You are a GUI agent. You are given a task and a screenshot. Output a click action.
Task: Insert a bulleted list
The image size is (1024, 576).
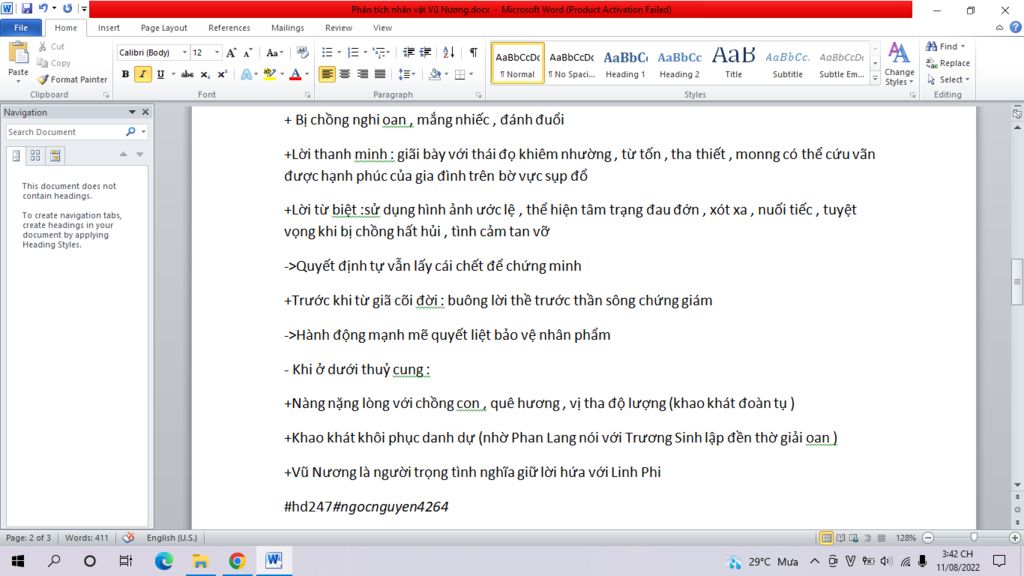[327, 52]
